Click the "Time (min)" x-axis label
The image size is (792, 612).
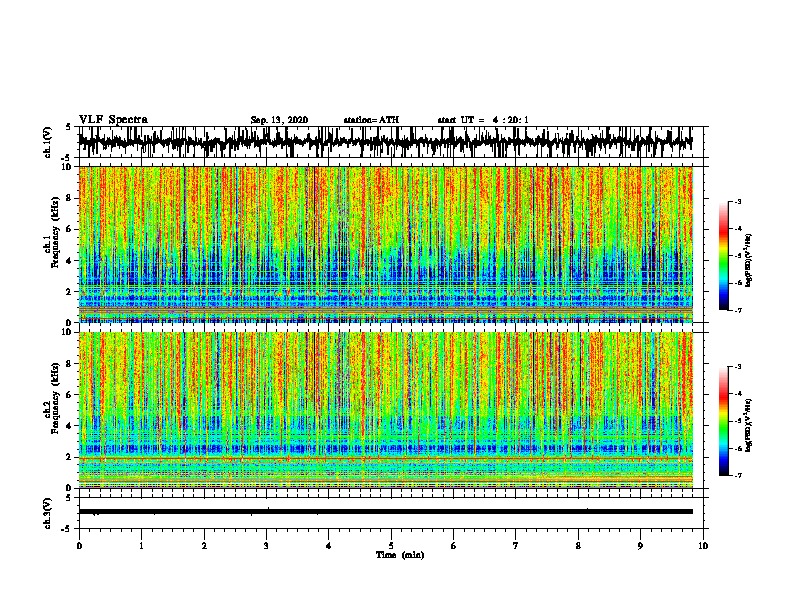pos(400,555)
